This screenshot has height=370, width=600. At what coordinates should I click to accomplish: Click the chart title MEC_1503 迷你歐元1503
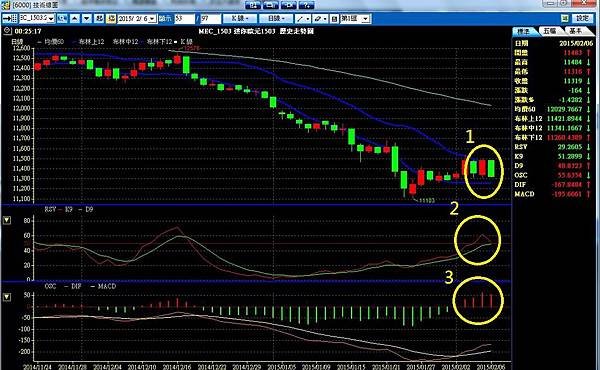237,31
